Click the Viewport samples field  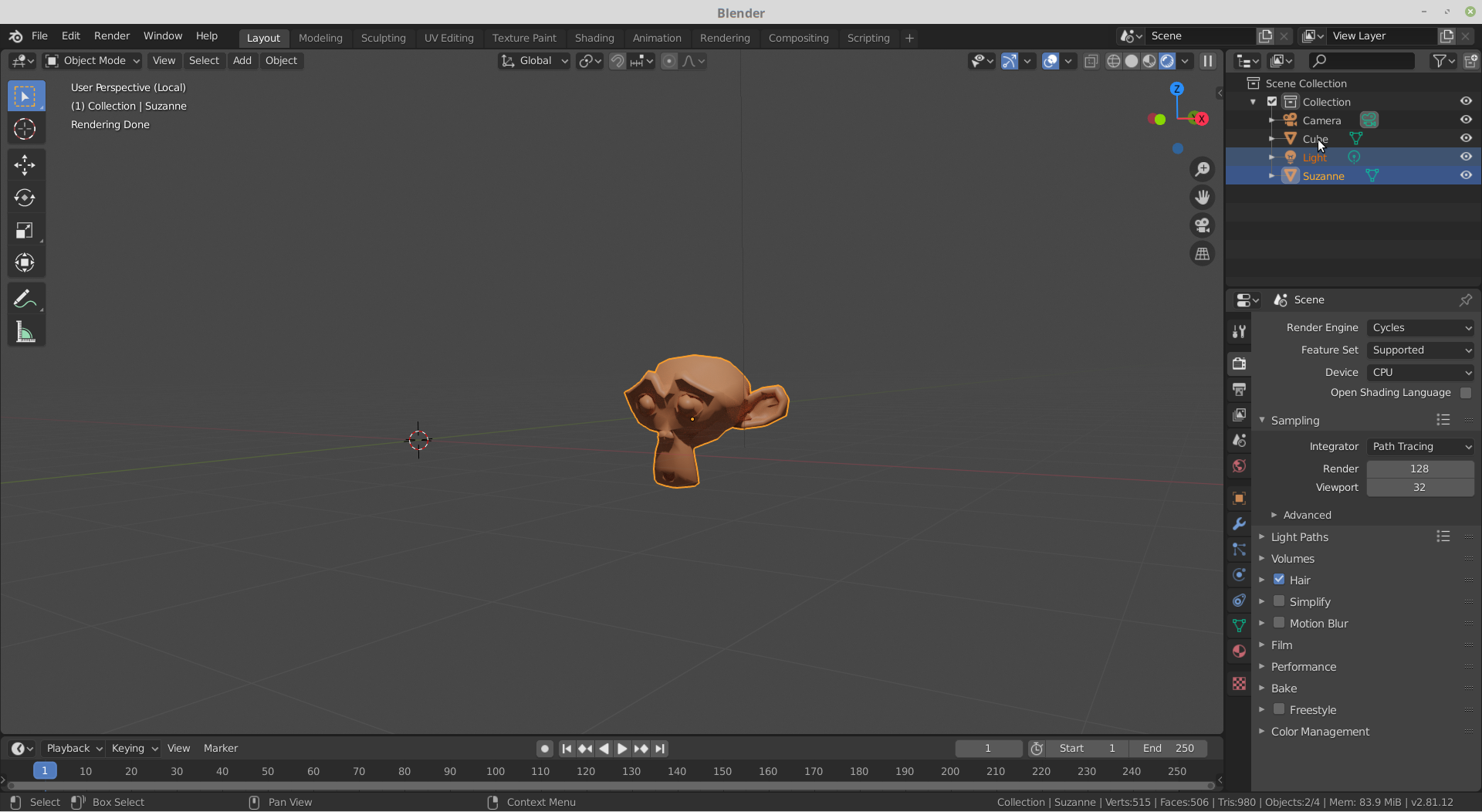coord(1420,488)
